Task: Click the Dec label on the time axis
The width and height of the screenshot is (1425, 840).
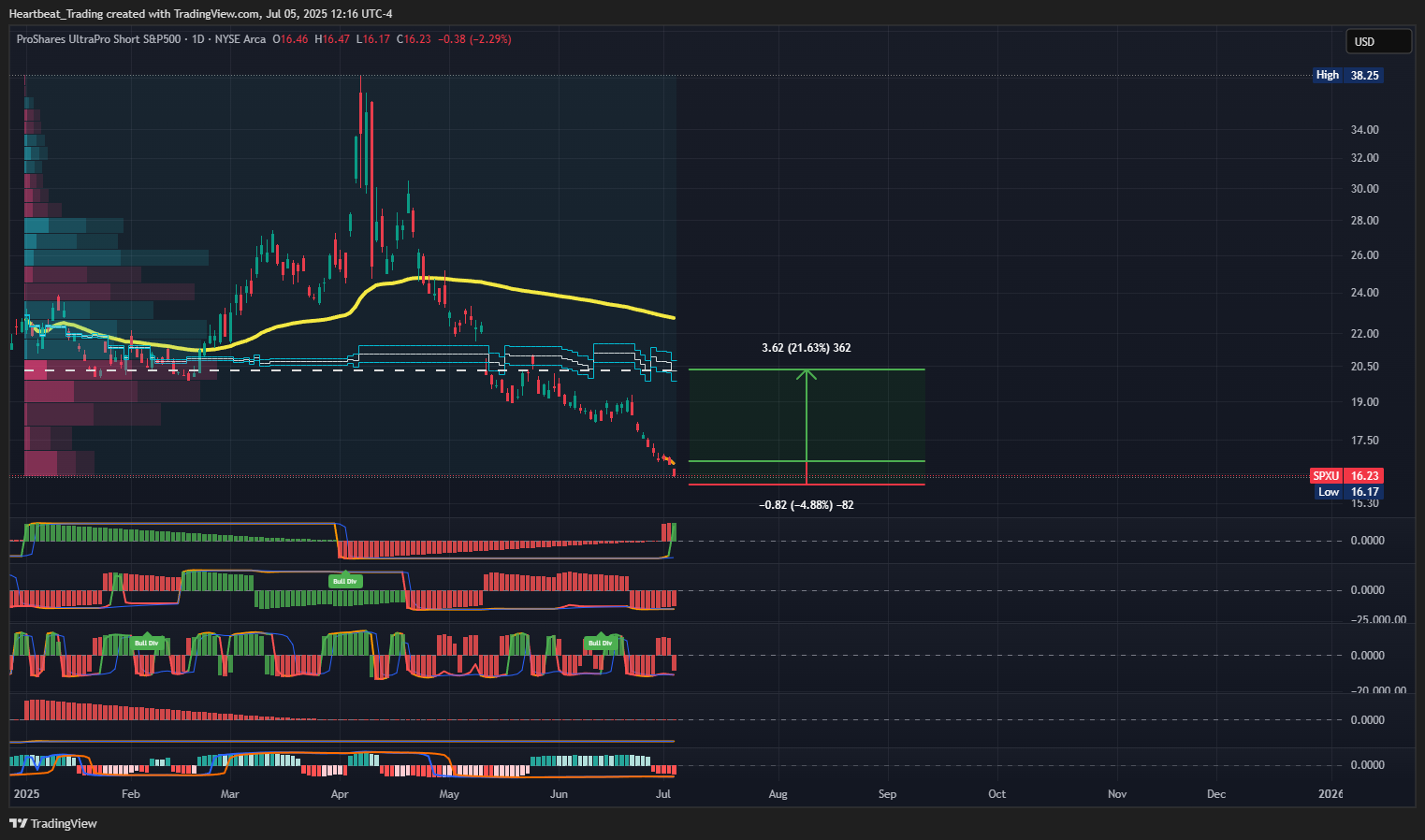Action: coord(1216,794)
